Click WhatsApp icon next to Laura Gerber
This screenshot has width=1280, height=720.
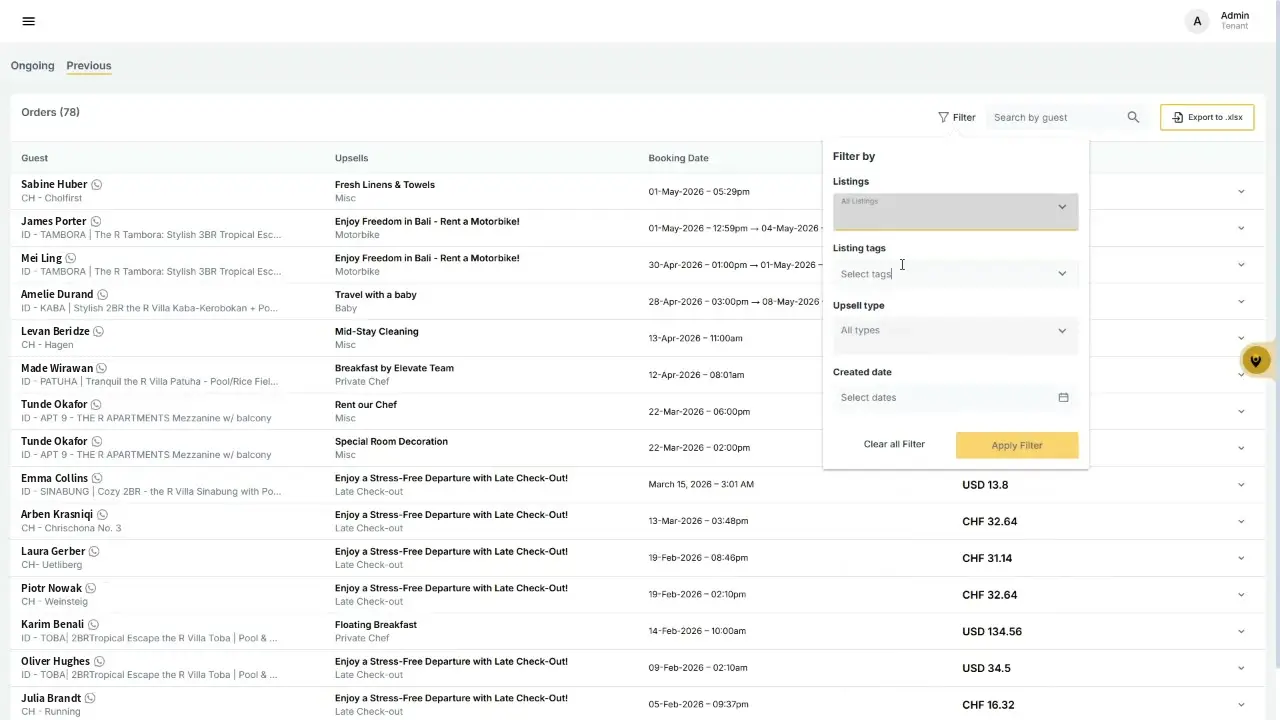point(95,551)
